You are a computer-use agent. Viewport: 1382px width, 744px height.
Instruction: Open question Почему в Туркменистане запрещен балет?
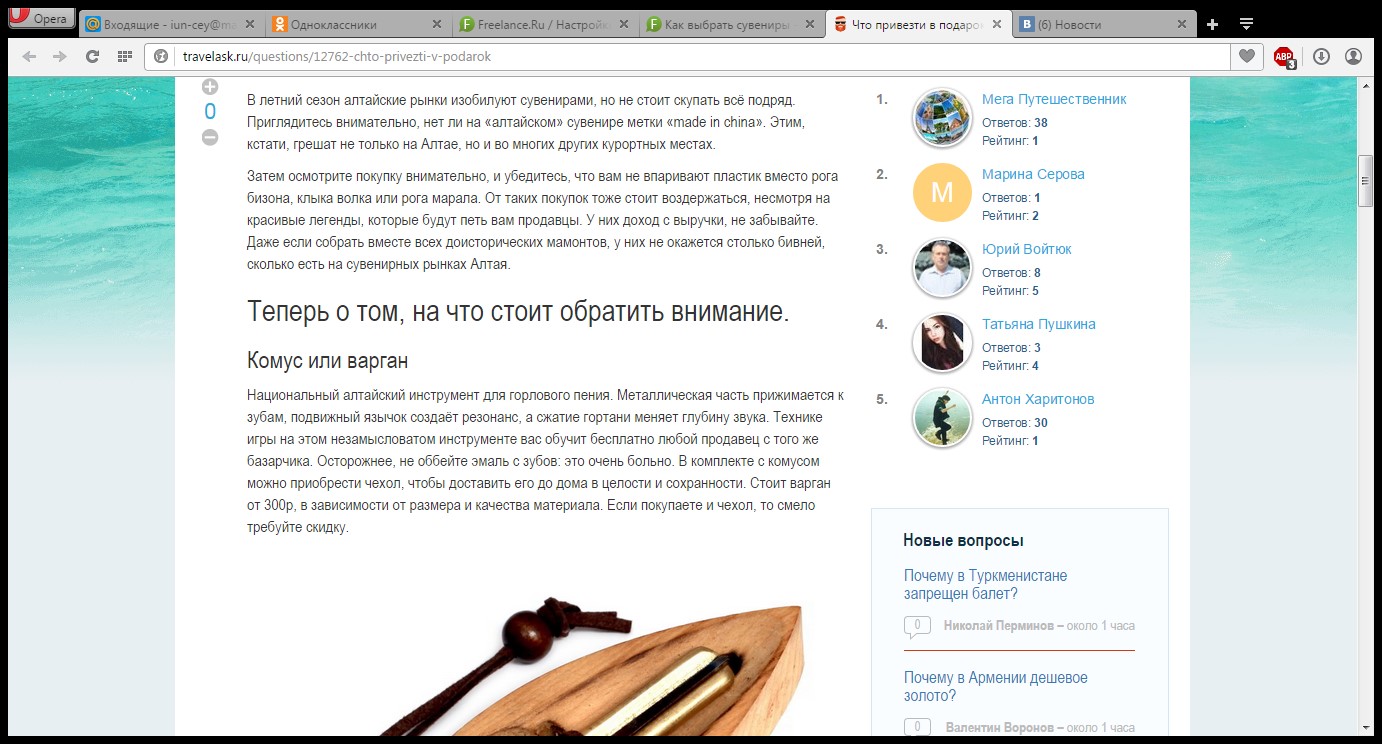[x=985, y=584]
